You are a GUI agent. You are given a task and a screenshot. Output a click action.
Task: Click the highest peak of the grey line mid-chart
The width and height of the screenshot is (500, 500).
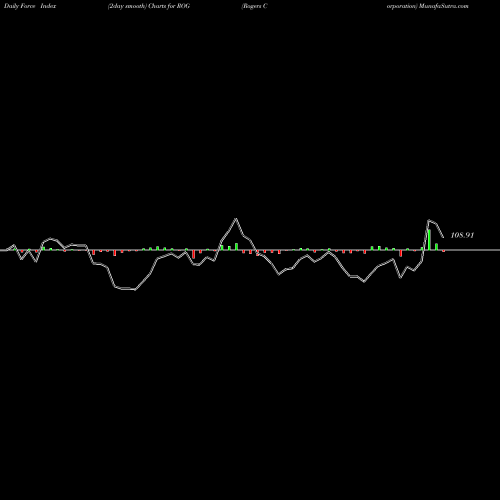236,219
